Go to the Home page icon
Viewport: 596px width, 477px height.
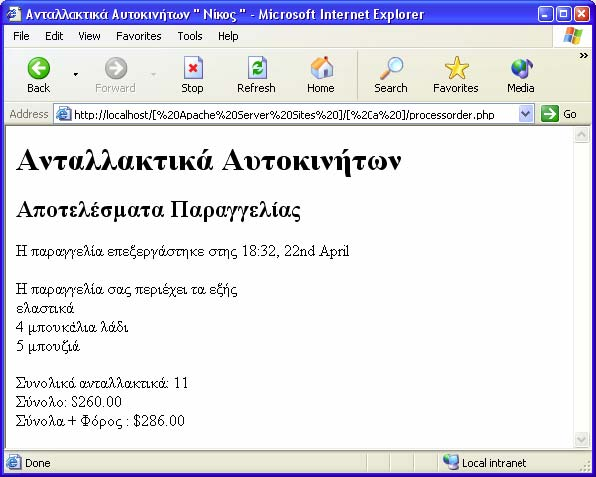(321, 68)
